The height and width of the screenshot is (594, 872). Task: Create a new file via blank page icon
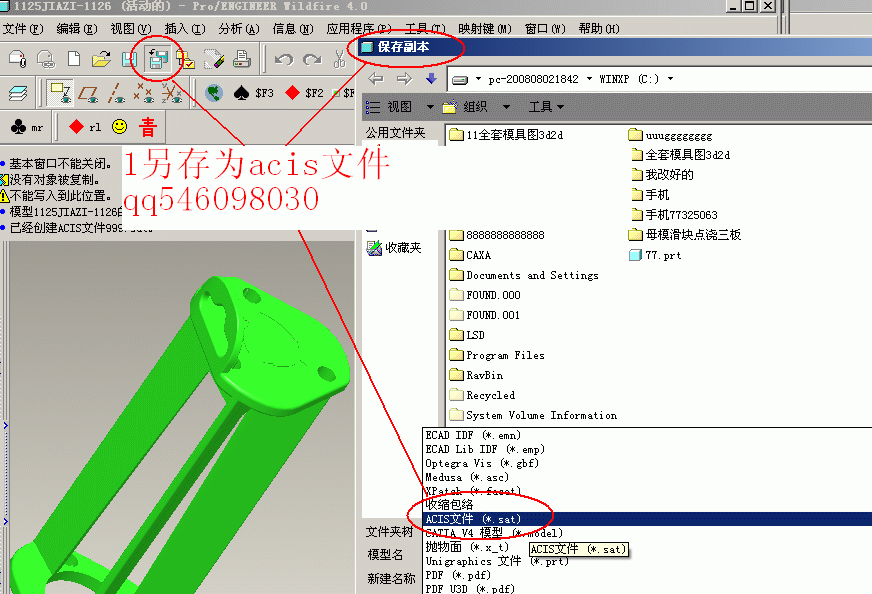coord(73,58)
